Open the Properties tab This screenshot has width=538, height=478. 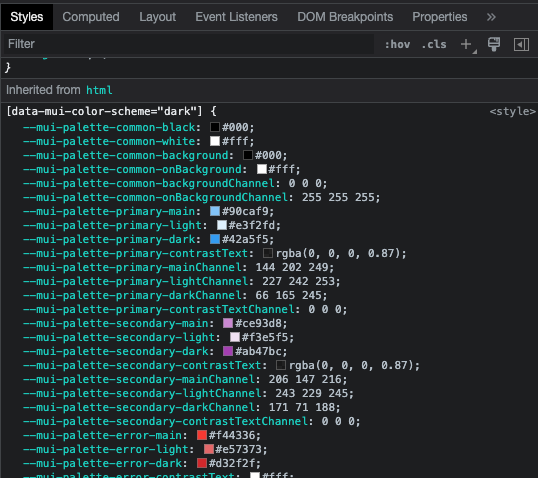(x=440, y=17)
